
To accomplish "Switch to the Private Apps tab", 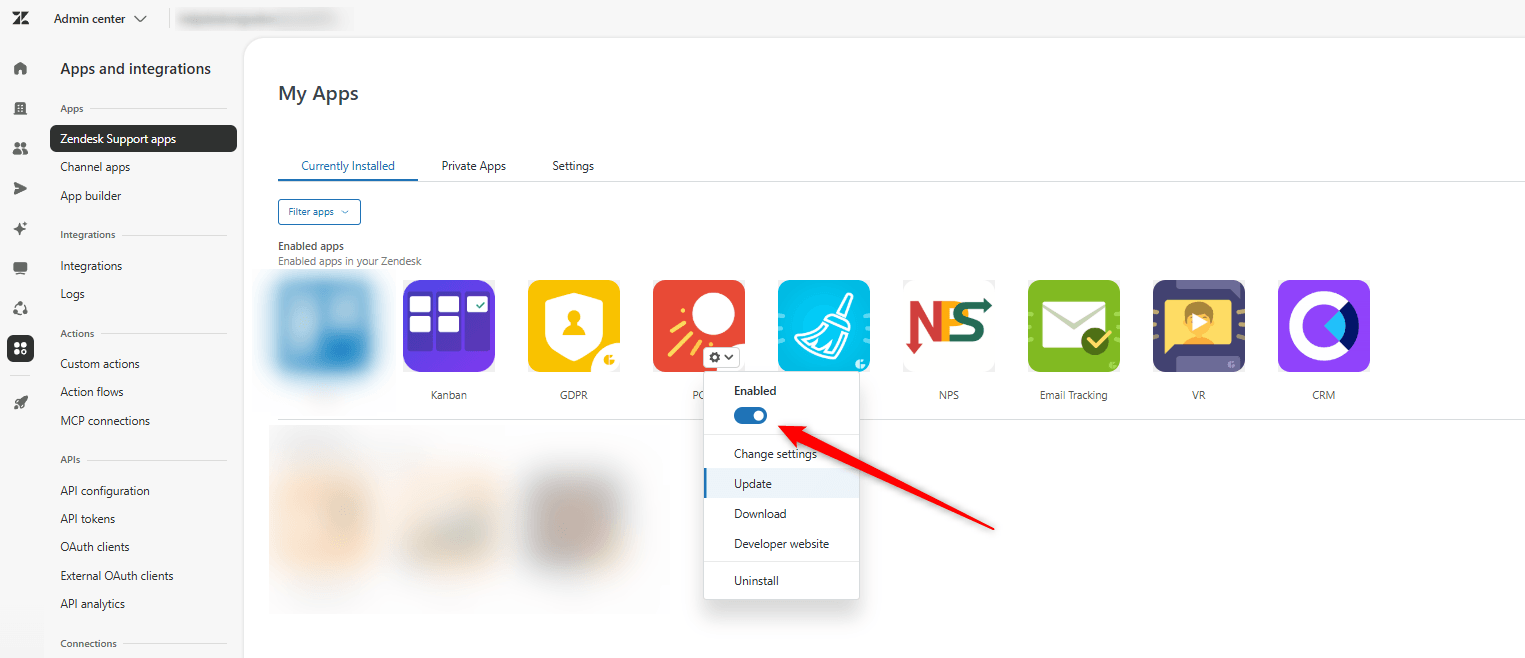I will (474, 166).
